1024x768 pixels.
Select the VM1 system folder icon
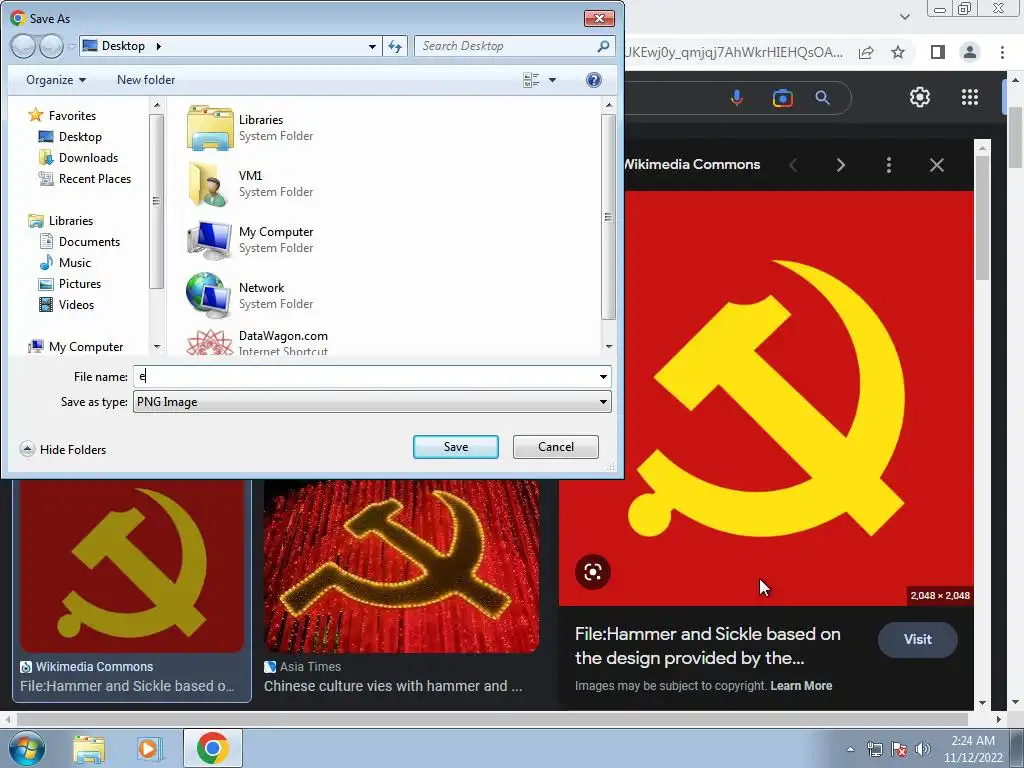[x=210, y=184]
